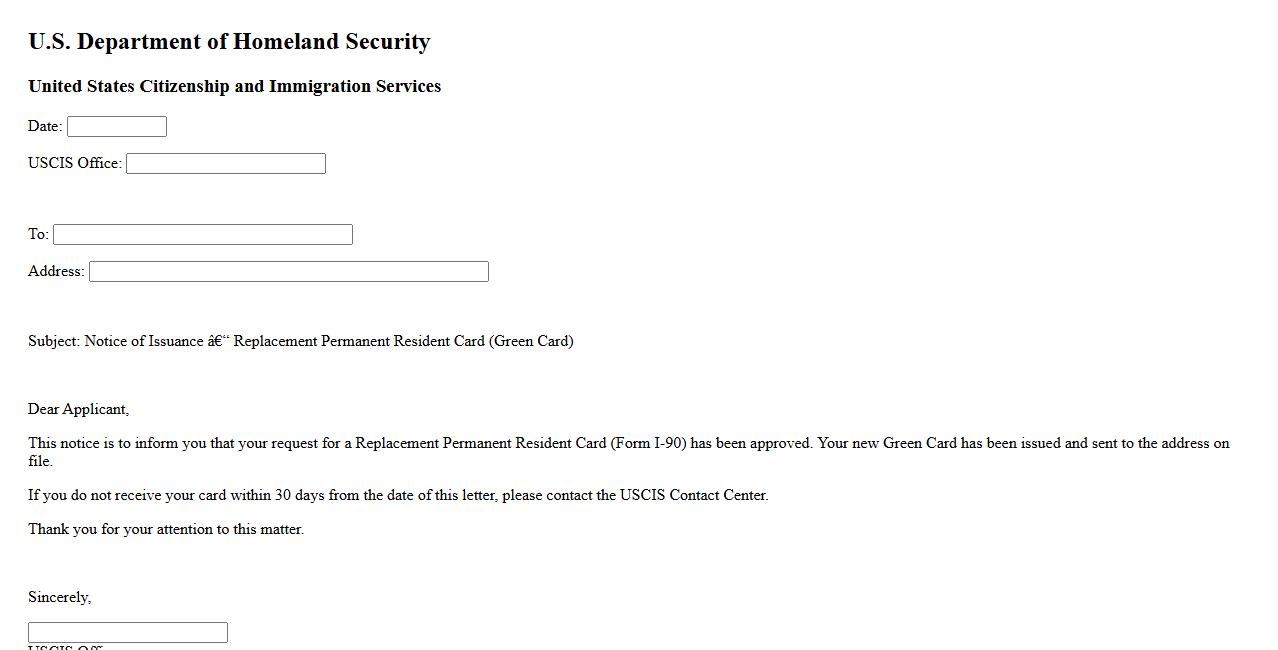Image resolution: width=1278 pixels, height=650 pixels.
Task: Click the Citizenship and Immigration Services subheading
Action: (x=234, y=87)
